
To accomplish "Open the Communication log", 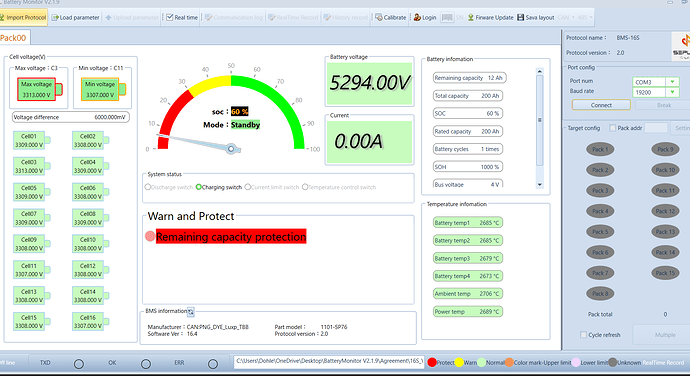I will coord(234,18).
